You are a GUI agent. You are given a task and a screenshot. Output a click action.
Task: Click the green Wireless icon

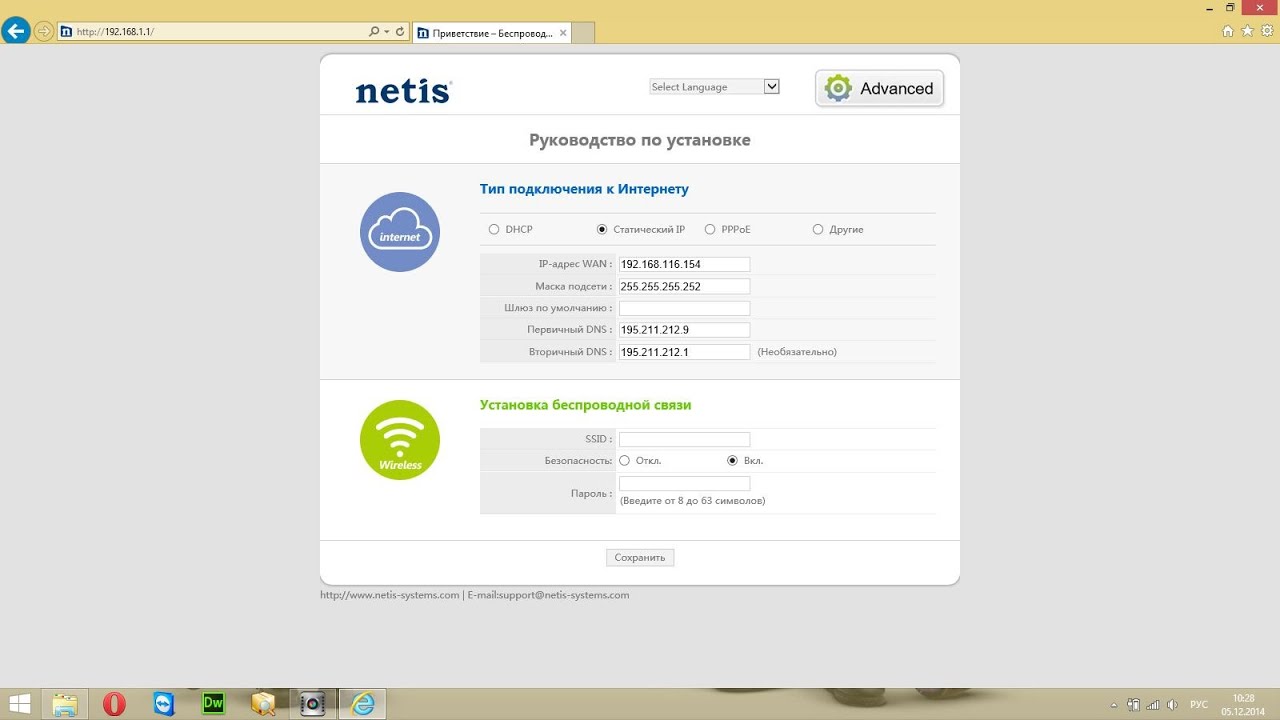click(x=400, y=440)
